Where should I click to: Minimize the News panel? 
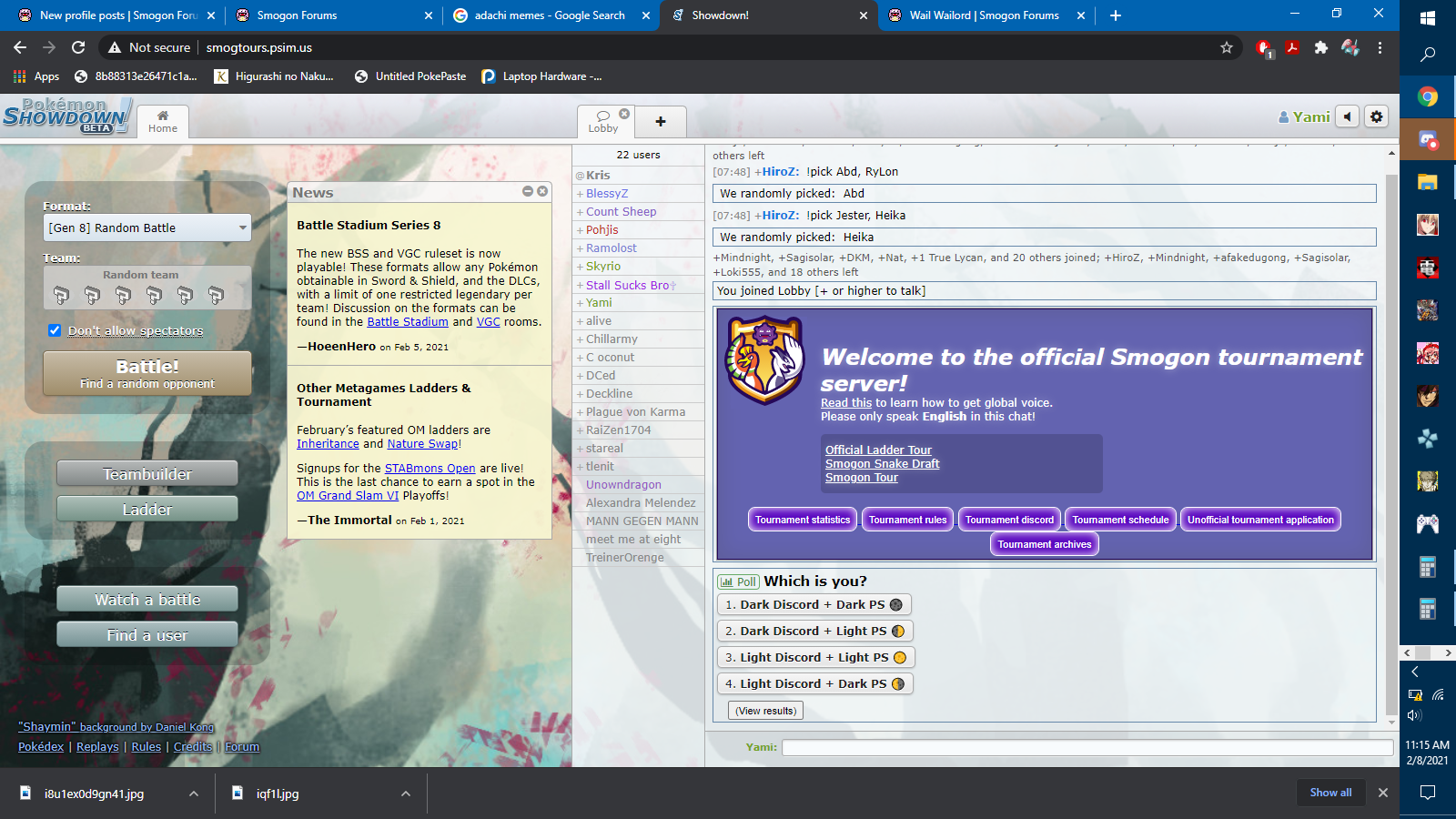click(x=528, y=191)
